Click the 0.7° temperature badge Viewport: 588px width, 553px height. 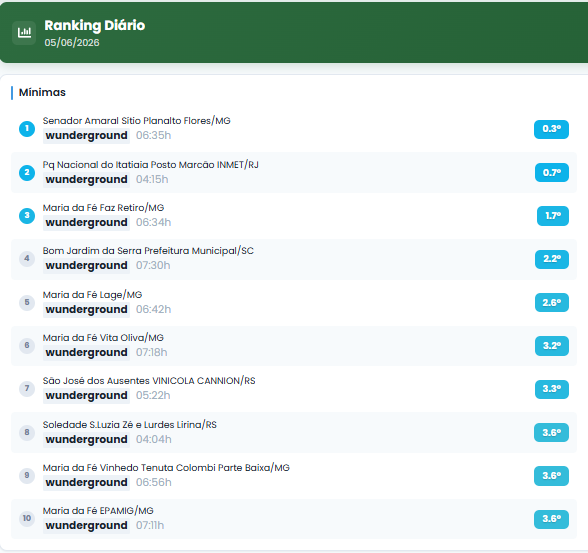coord(552,172)
